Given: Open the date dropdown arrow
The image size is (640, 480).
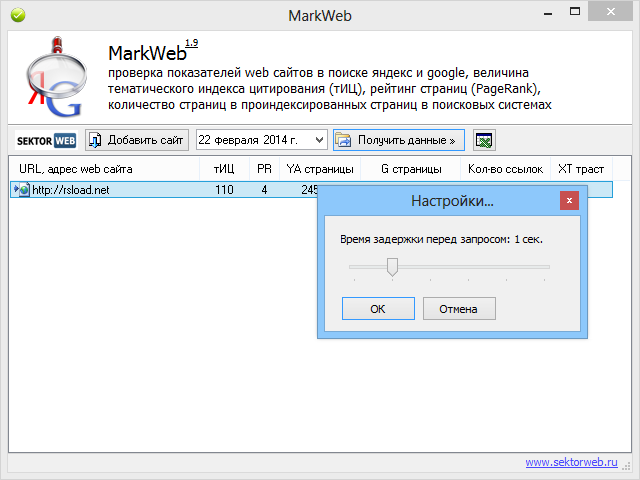Looking at the screenshot, I should [319, 140].
